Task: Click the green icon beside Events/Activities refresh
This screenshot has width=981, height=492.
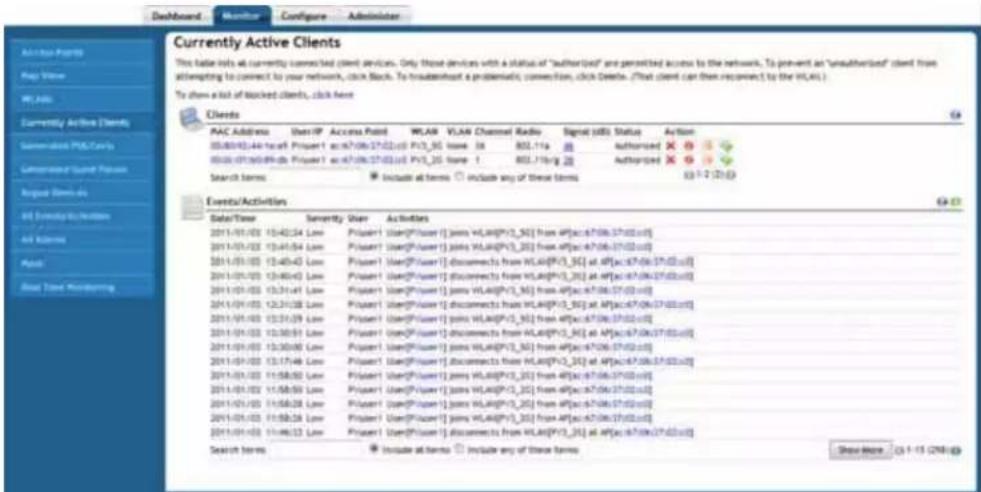Action: point(957,202)
